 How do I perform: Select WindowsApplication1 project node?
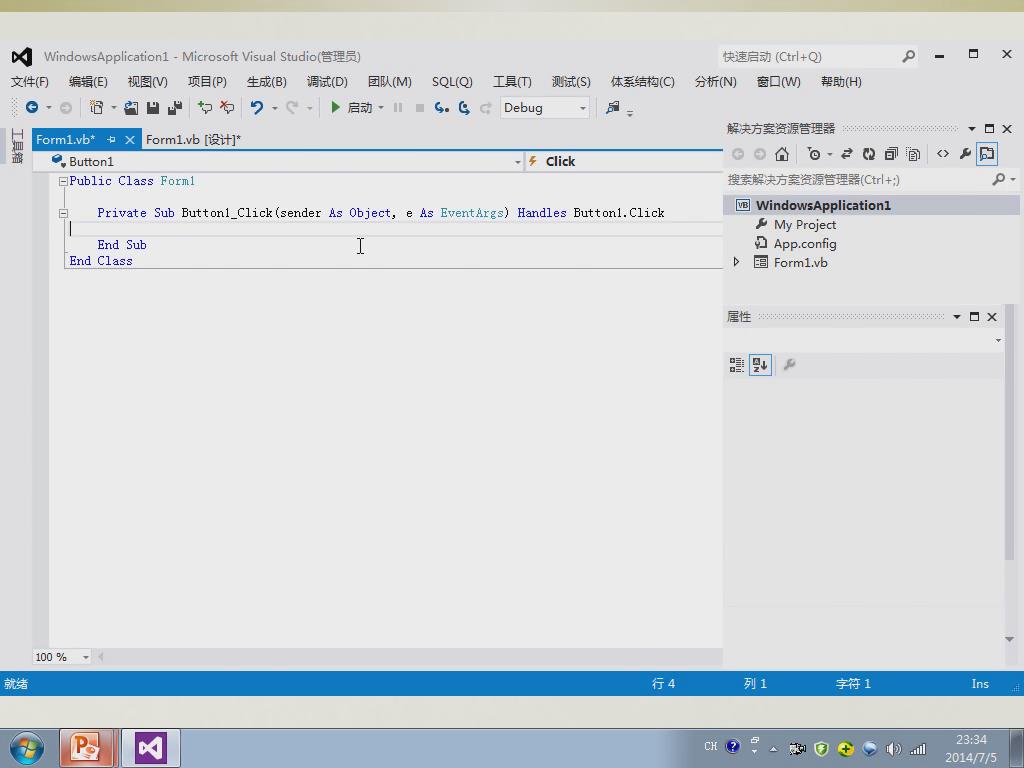[x=823, y=206]
